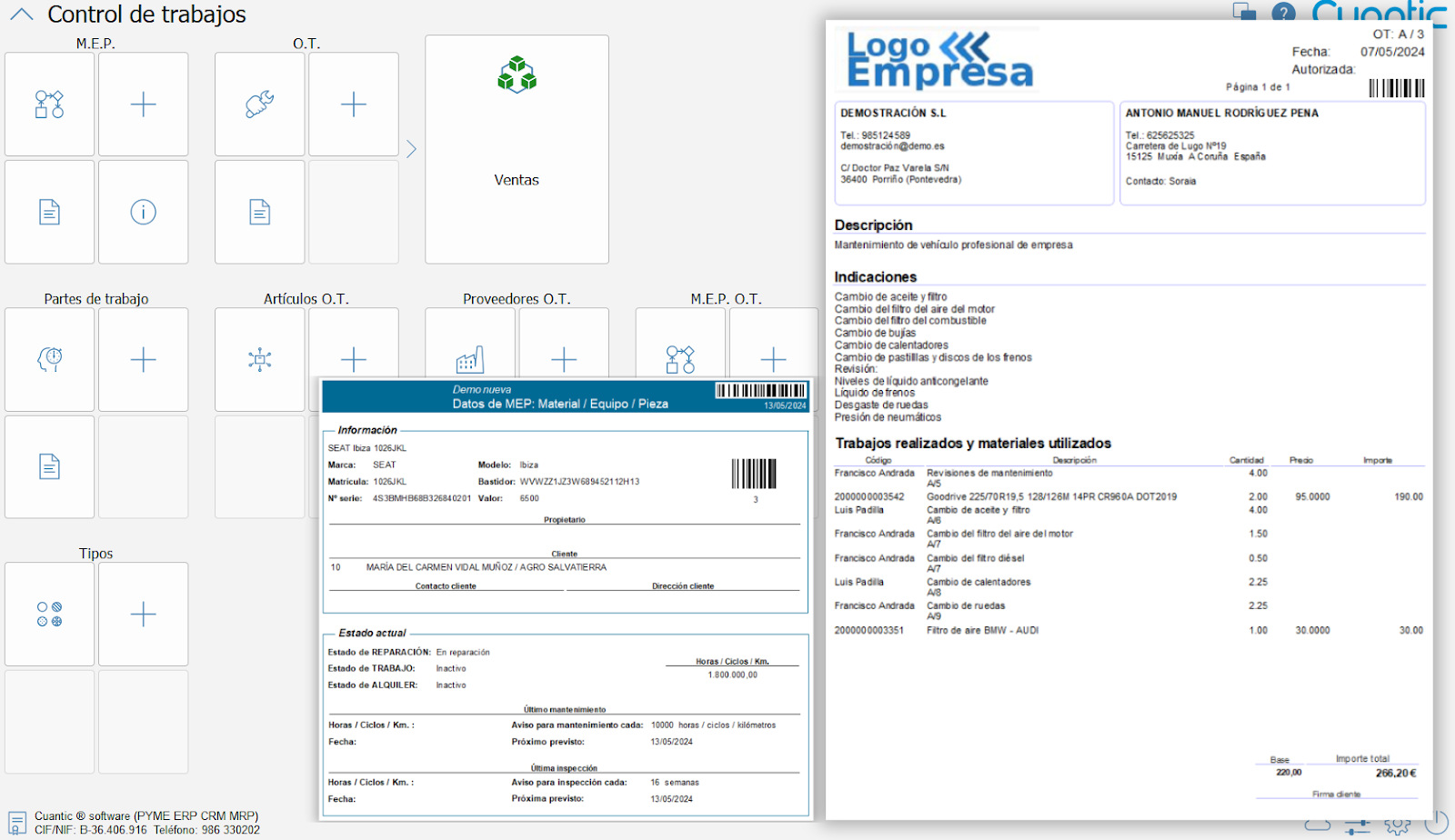Open the Tipos list tile

[49, 614]
